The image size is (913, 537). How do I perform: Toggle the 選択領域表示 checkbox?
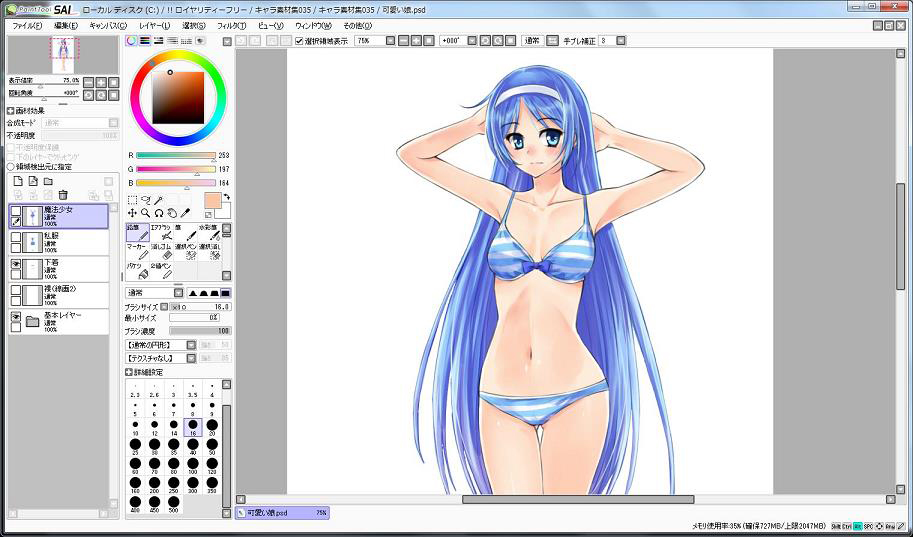tap(300, 41)
